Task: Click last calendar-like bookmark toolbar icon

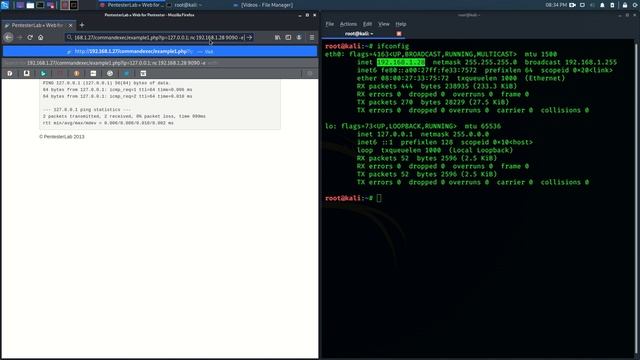Action: click(x=143, y=73)
